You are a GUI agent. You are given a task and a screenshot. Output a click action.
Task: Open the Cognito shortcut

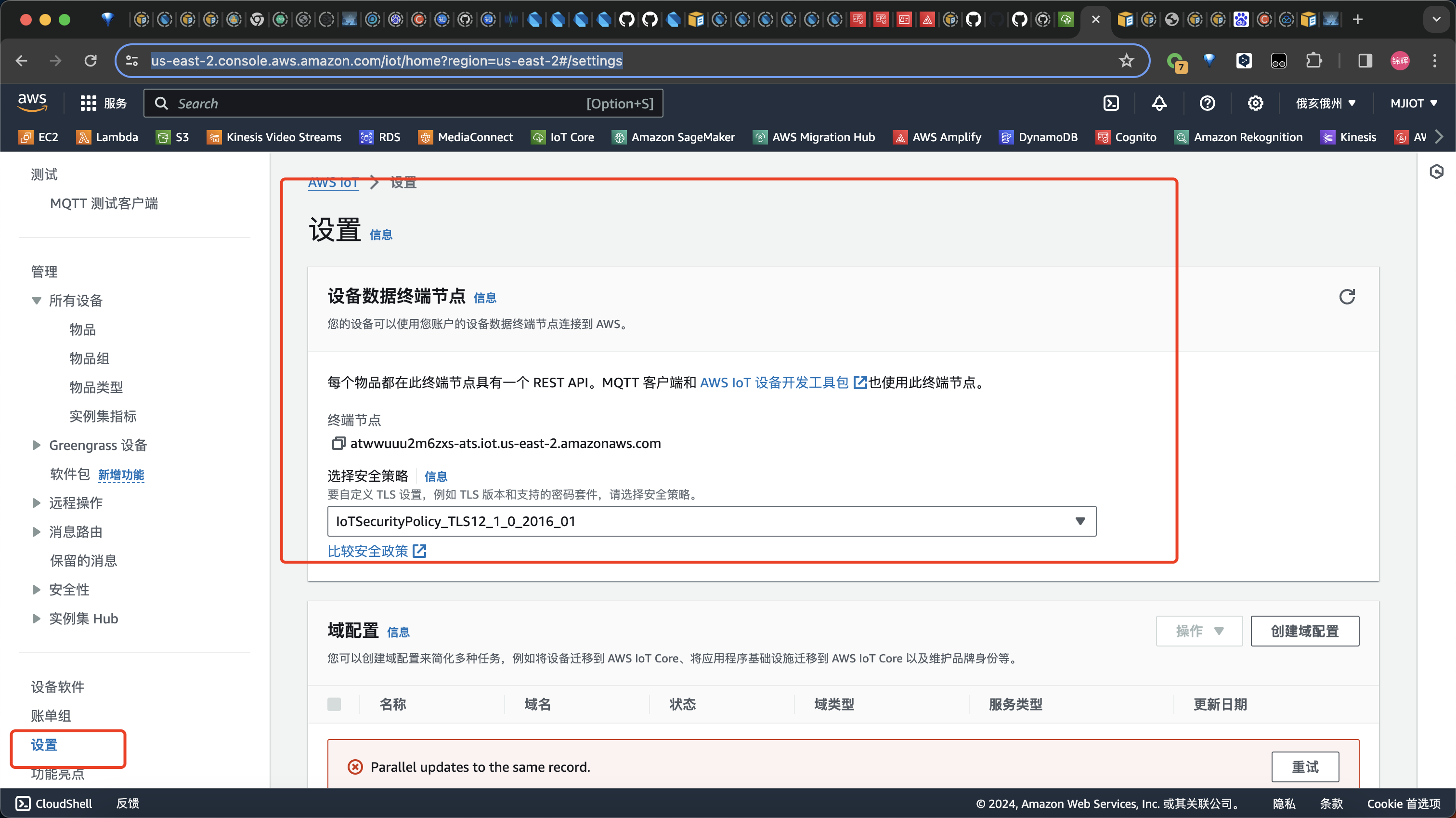point(1126,137)
